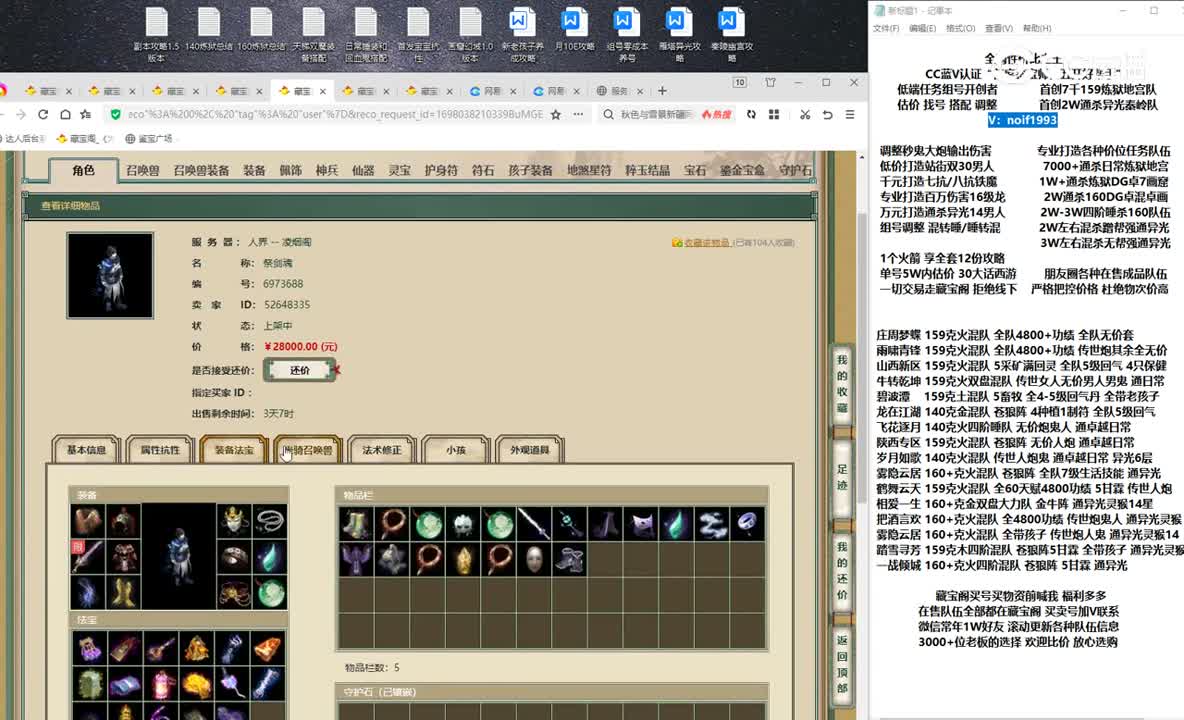Open the 法术修正 detail tab
The width and height of the screenshot is (1184, 720).
[x=382, y=450]
